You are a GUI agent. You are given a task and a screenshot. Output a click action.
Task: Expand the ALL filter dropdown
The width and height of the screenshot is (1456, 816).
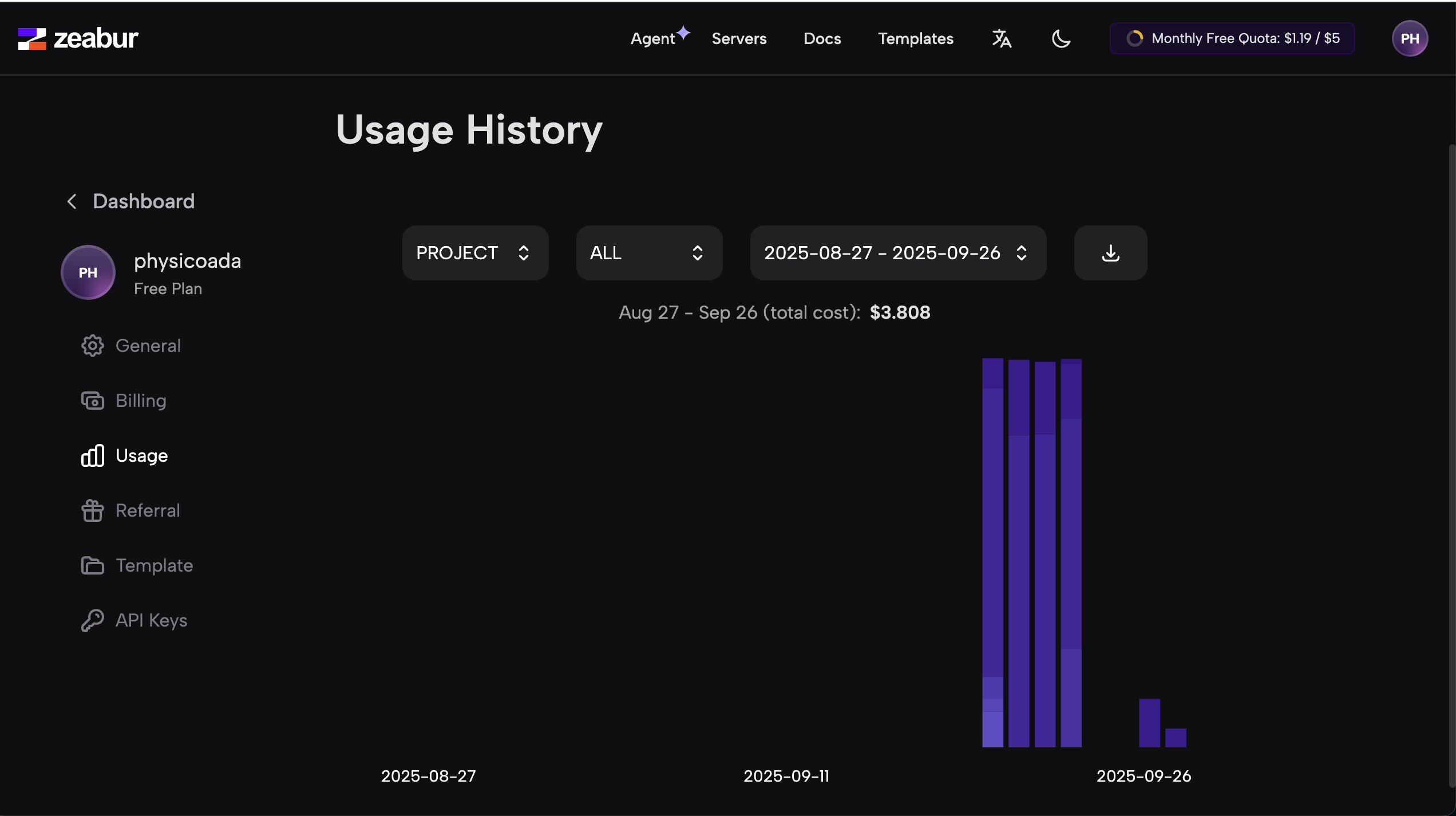coord(648,253)
